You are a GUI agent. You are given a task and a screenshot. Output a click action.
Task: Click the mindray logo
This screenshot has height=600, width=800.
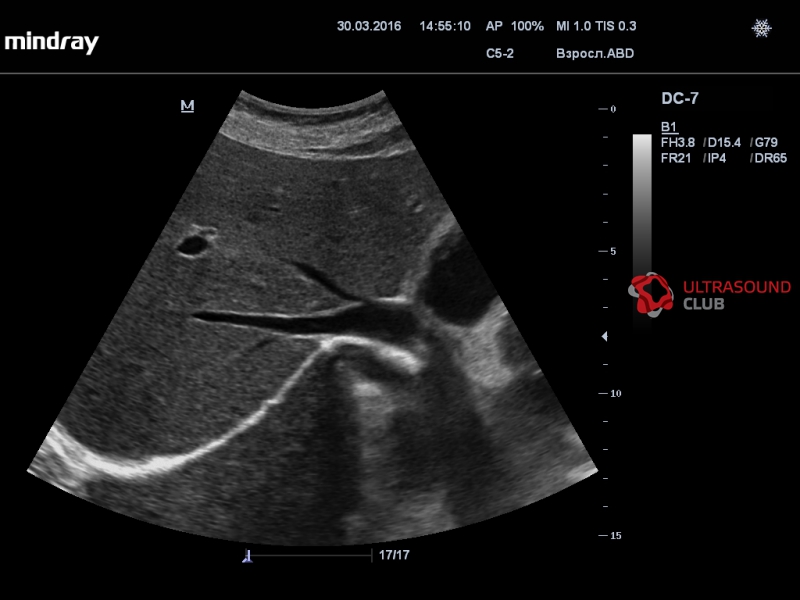(52, 42)
